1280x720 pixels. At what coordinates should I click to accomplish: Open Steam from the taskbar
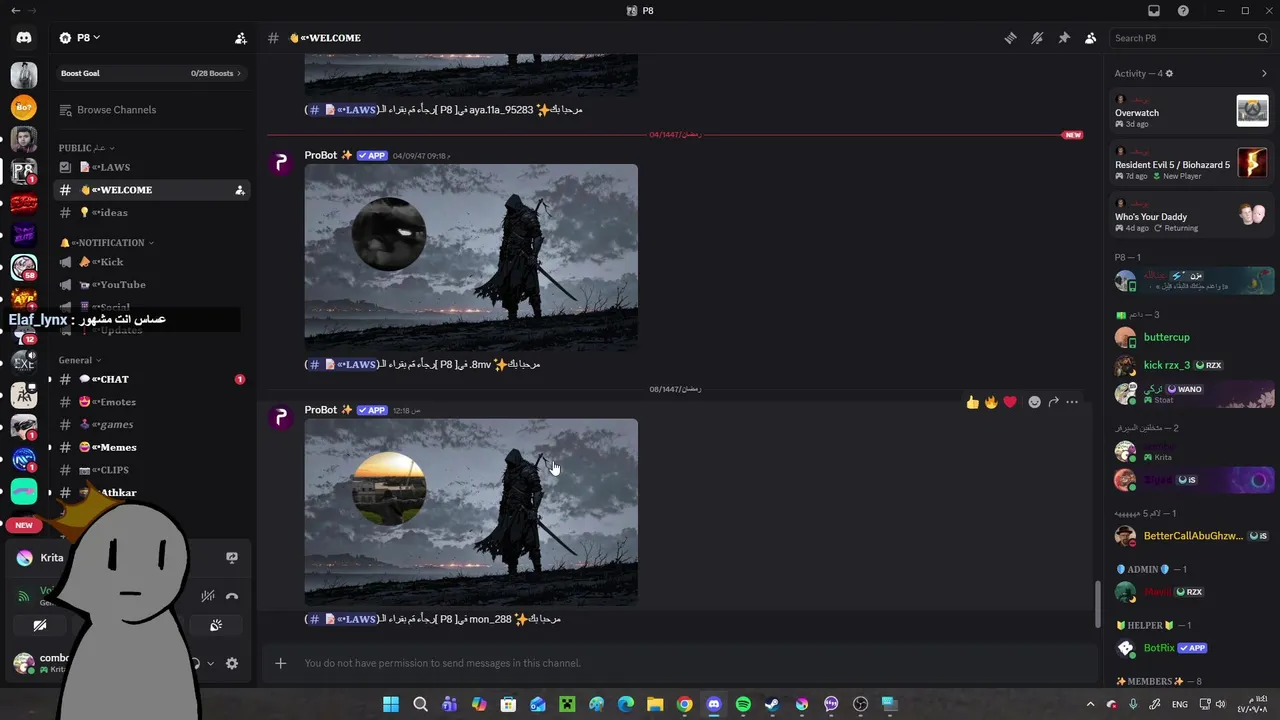click(x=772, y=704)
